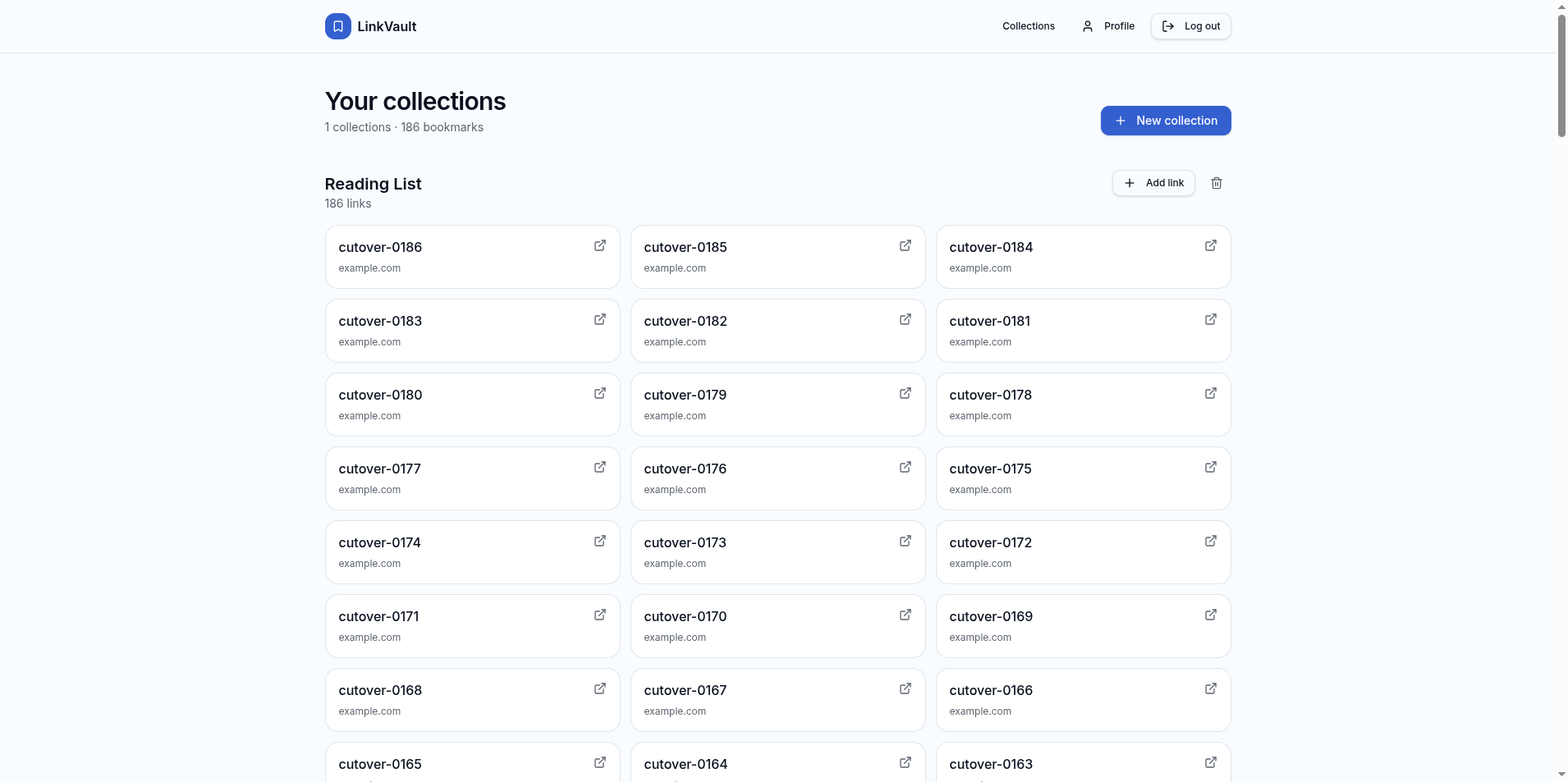Click the Reading List collection heading

[x=373, y=184]
